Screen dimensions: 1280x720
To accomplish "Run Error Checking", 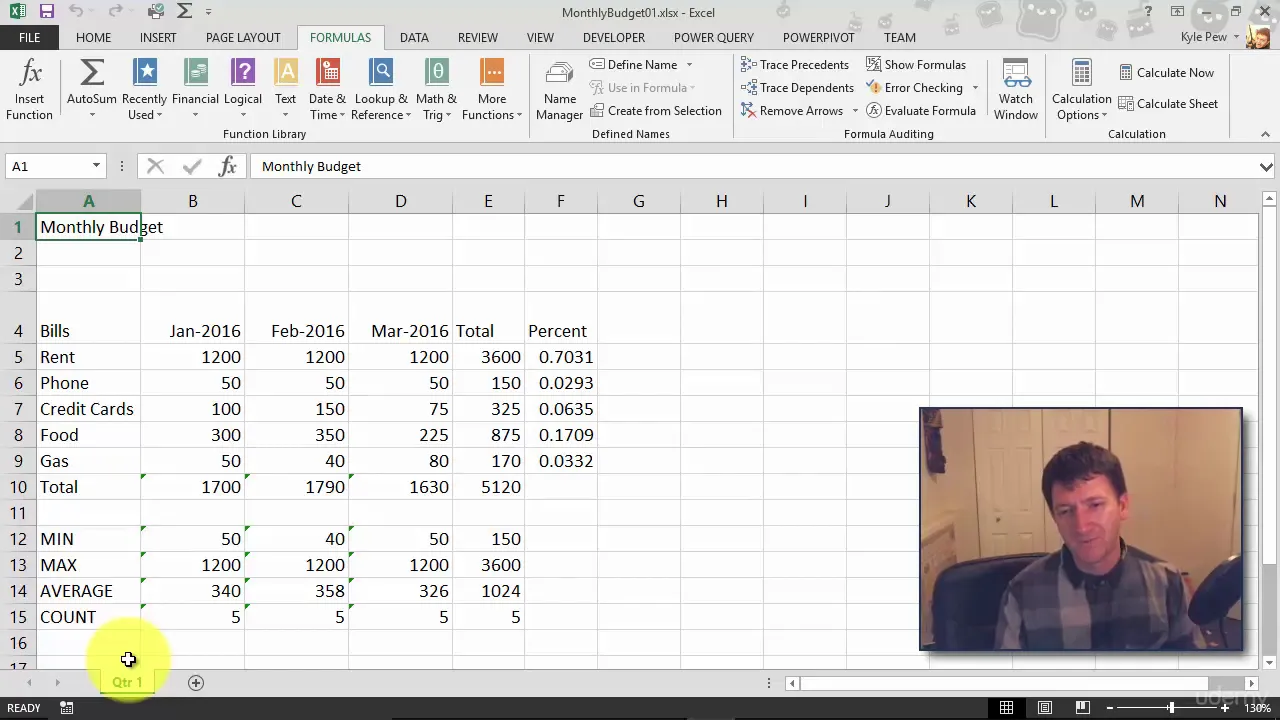I will pos(914,87).
